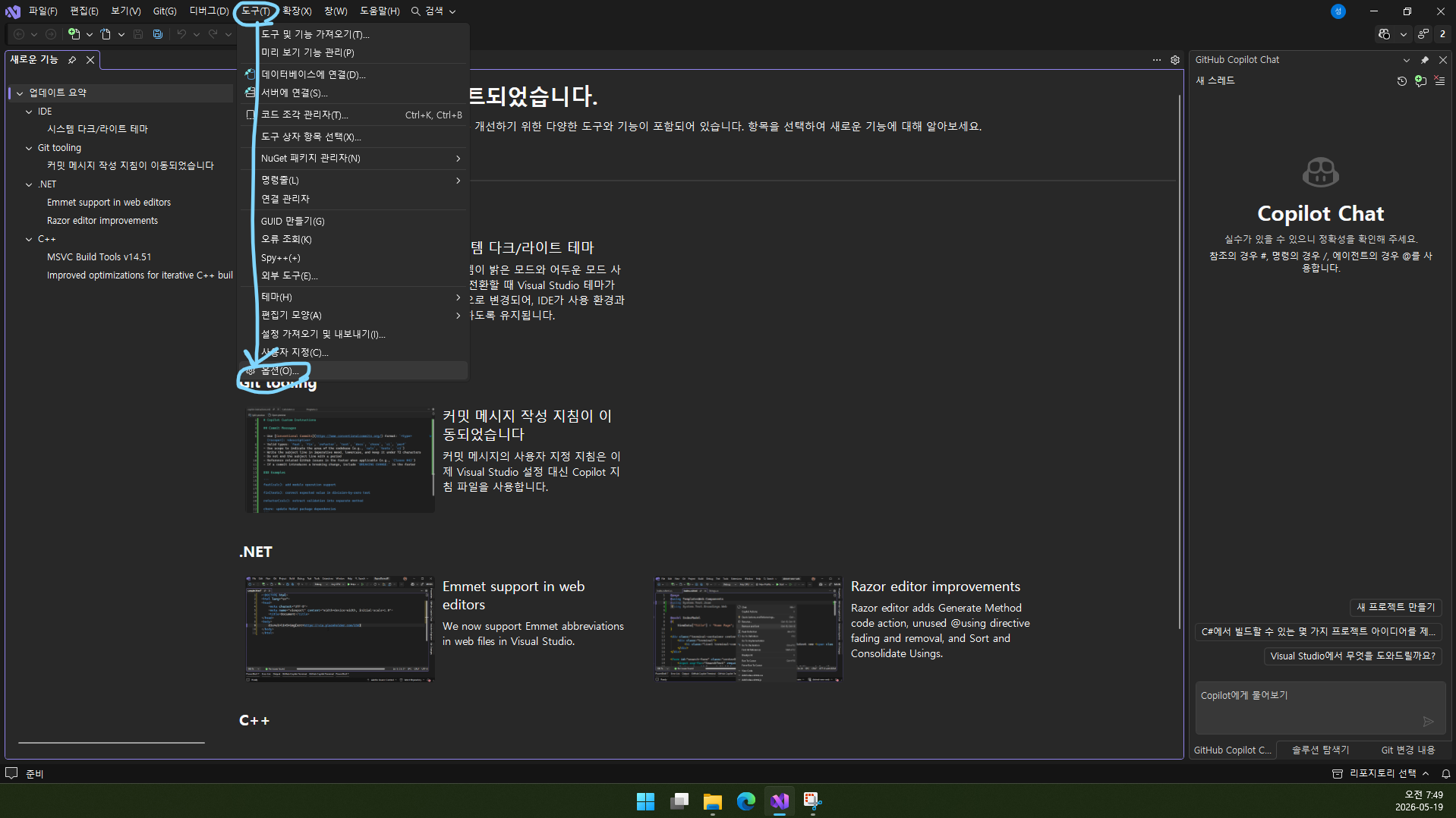The height and width of the screenshot is (818, 1456).
Task: Click the Navigate Forward arrow icon
Action: coord(51,34)
